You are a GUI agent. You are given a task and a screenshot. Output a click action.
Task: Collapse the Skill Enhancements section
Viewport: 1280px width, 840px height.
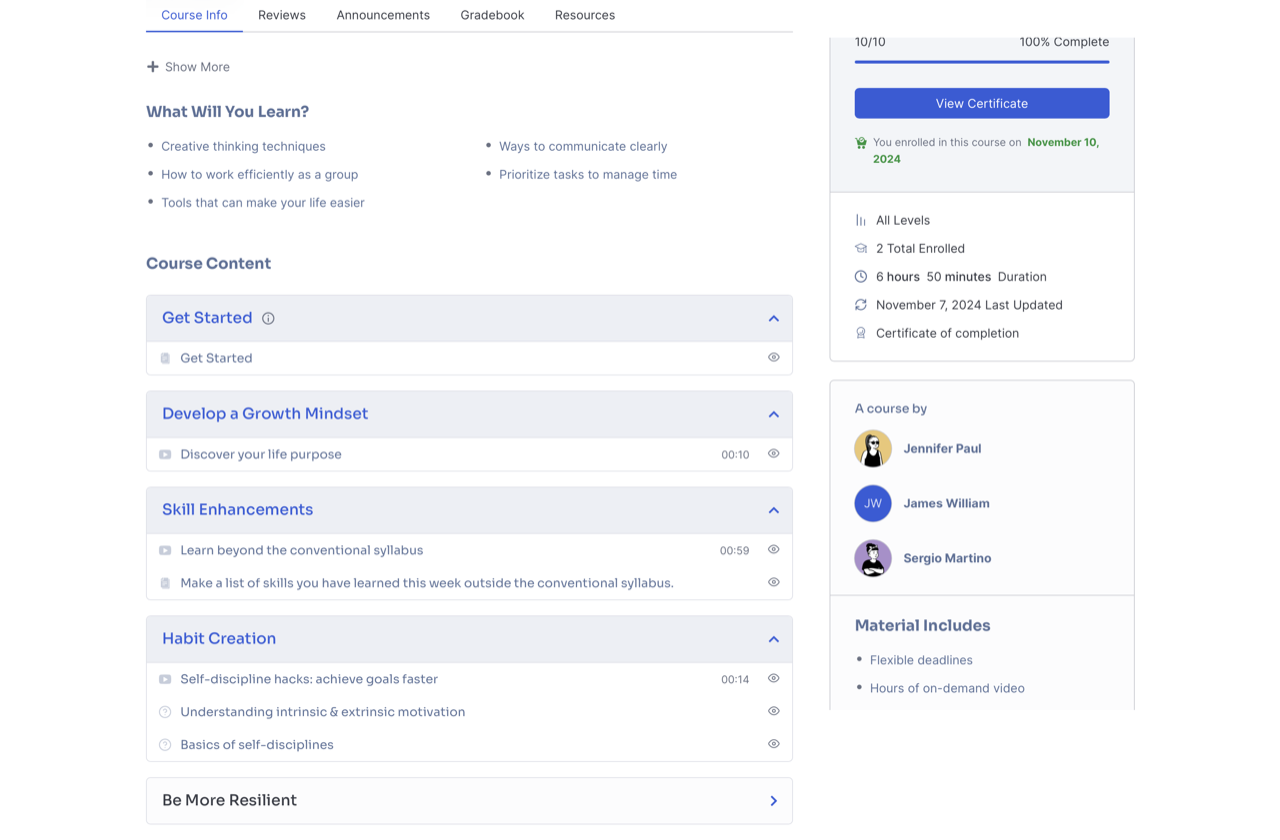coord(773,509)
